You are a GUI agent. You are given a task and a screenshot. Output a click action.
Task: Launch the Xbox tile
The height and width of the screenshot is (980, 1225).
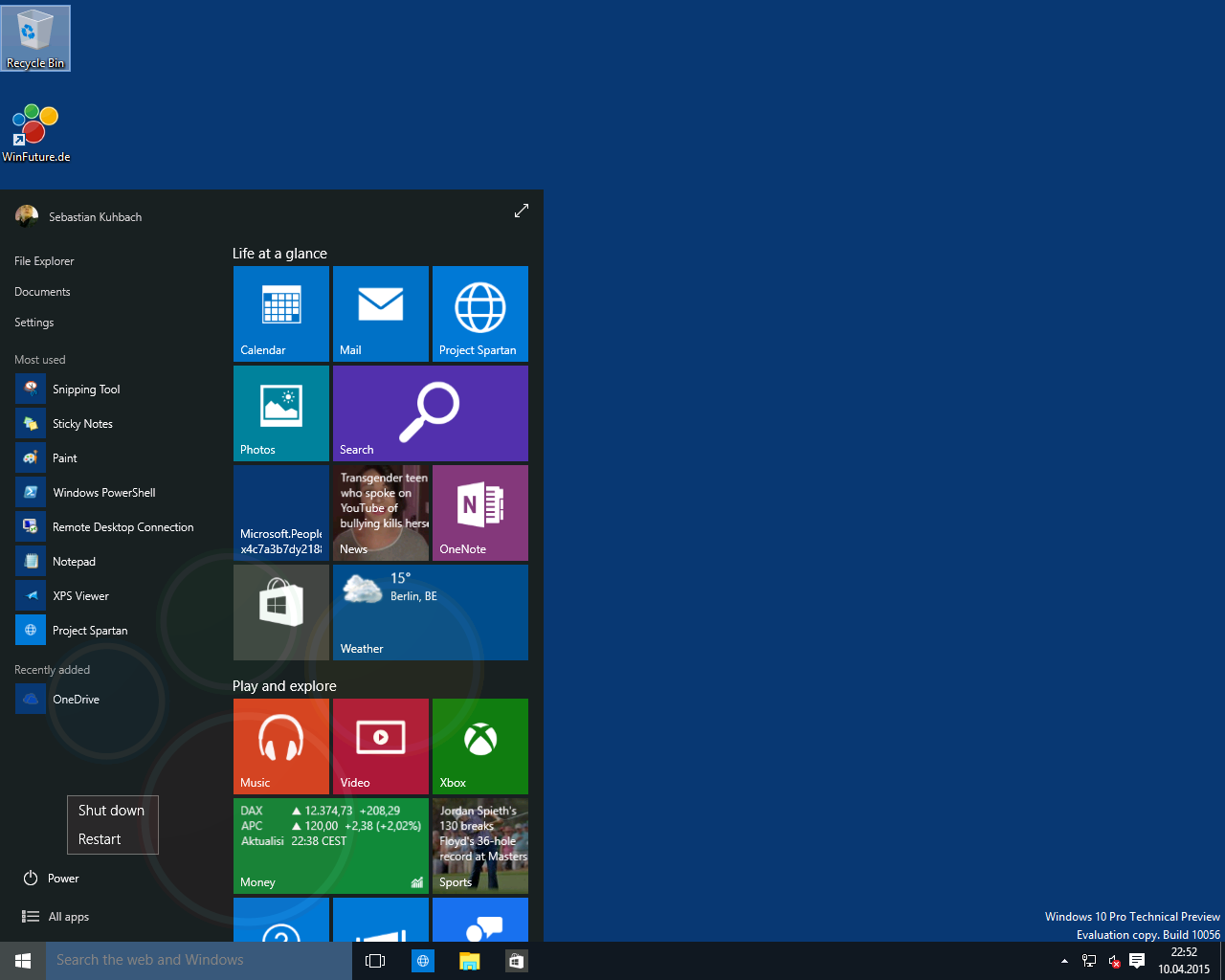coord(480,746)
